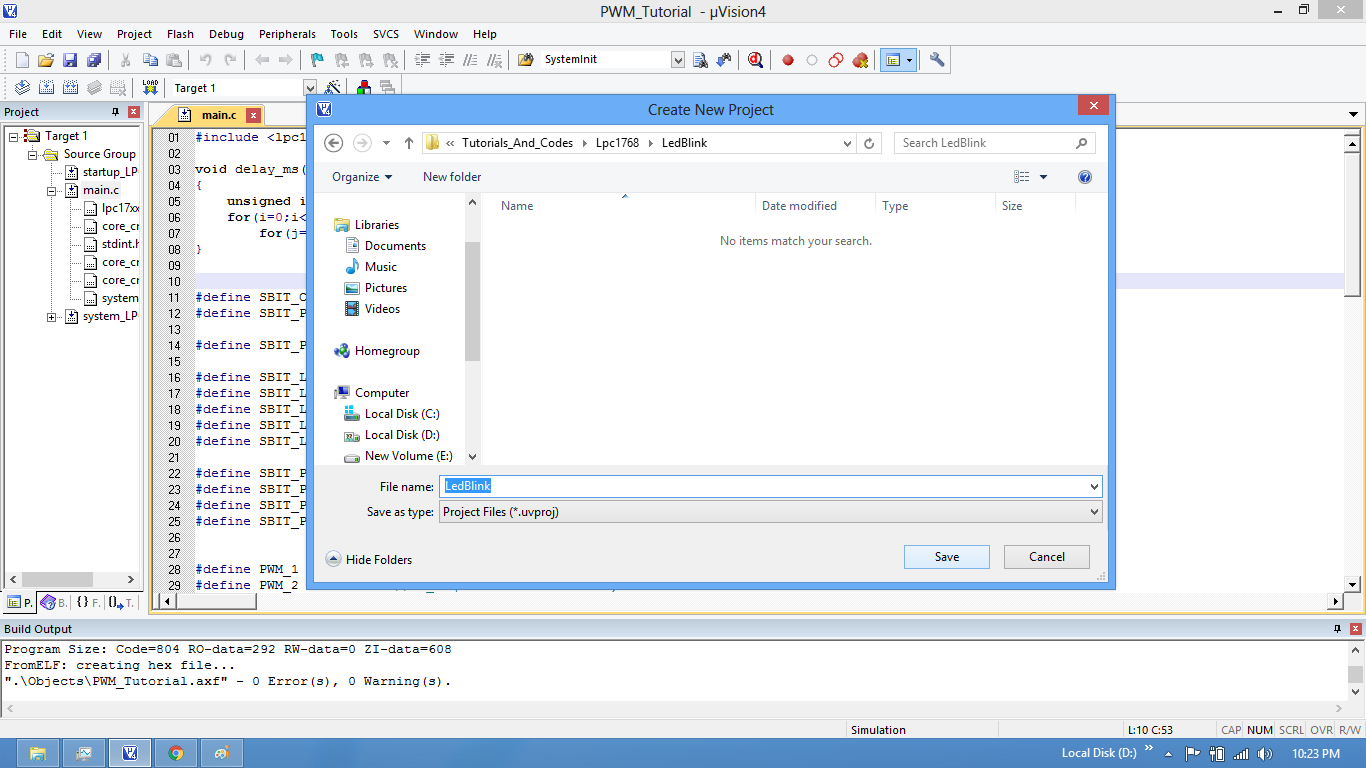
Task: Click the help question mark icon in dialog
Action: pos(1085,177)
